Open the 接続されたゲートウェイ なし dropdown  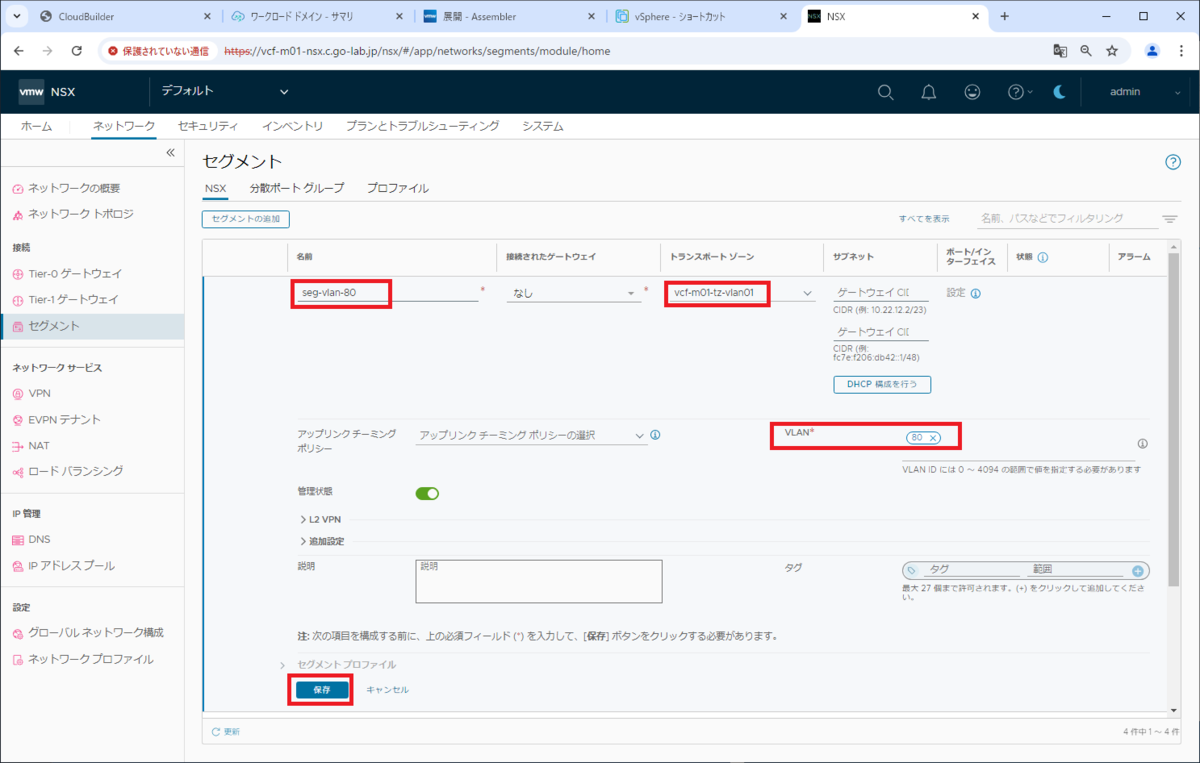[572, 293]
